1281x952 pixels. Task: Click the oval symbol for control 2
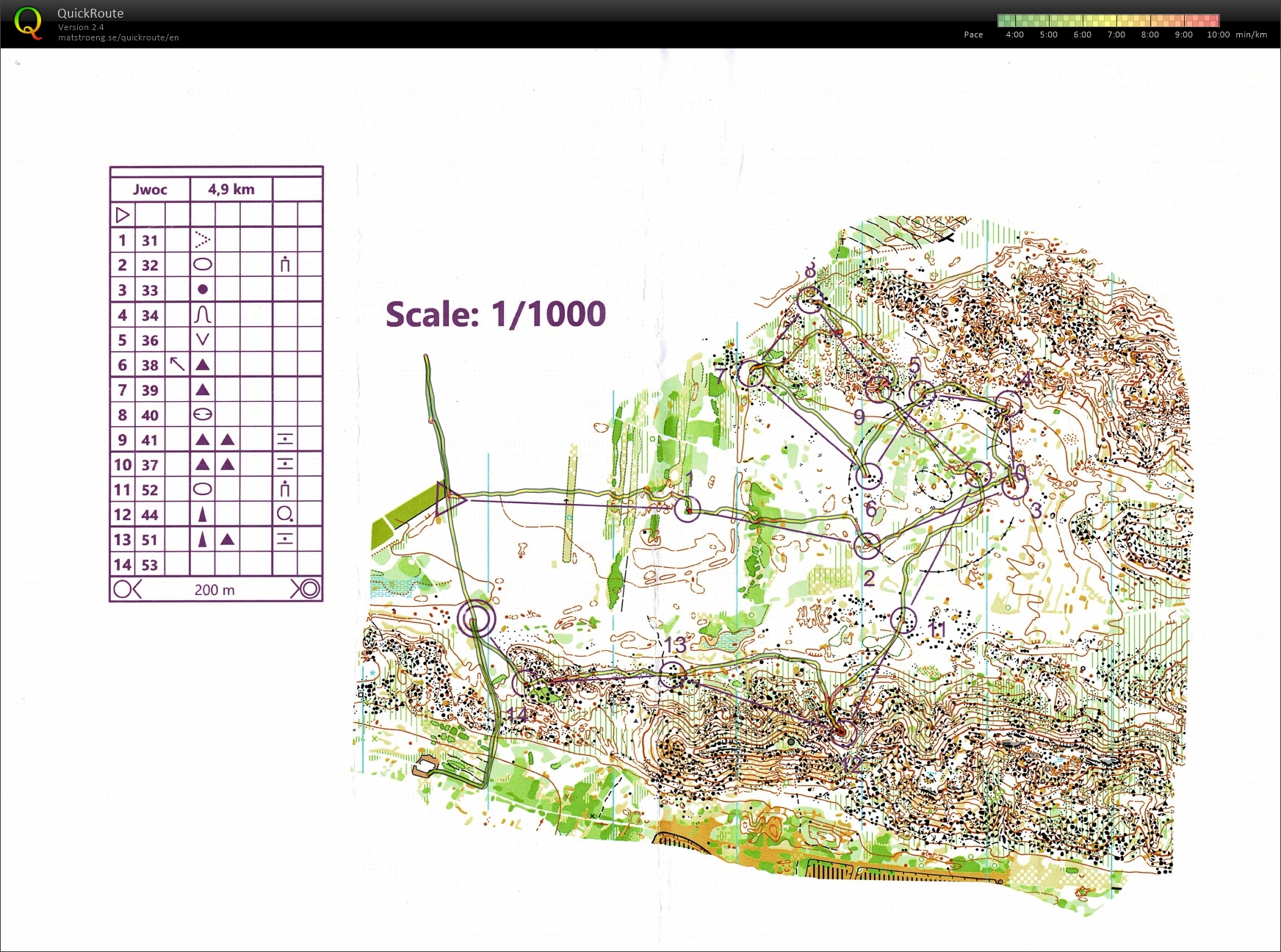pyautogui.click(x=203, y=264)
